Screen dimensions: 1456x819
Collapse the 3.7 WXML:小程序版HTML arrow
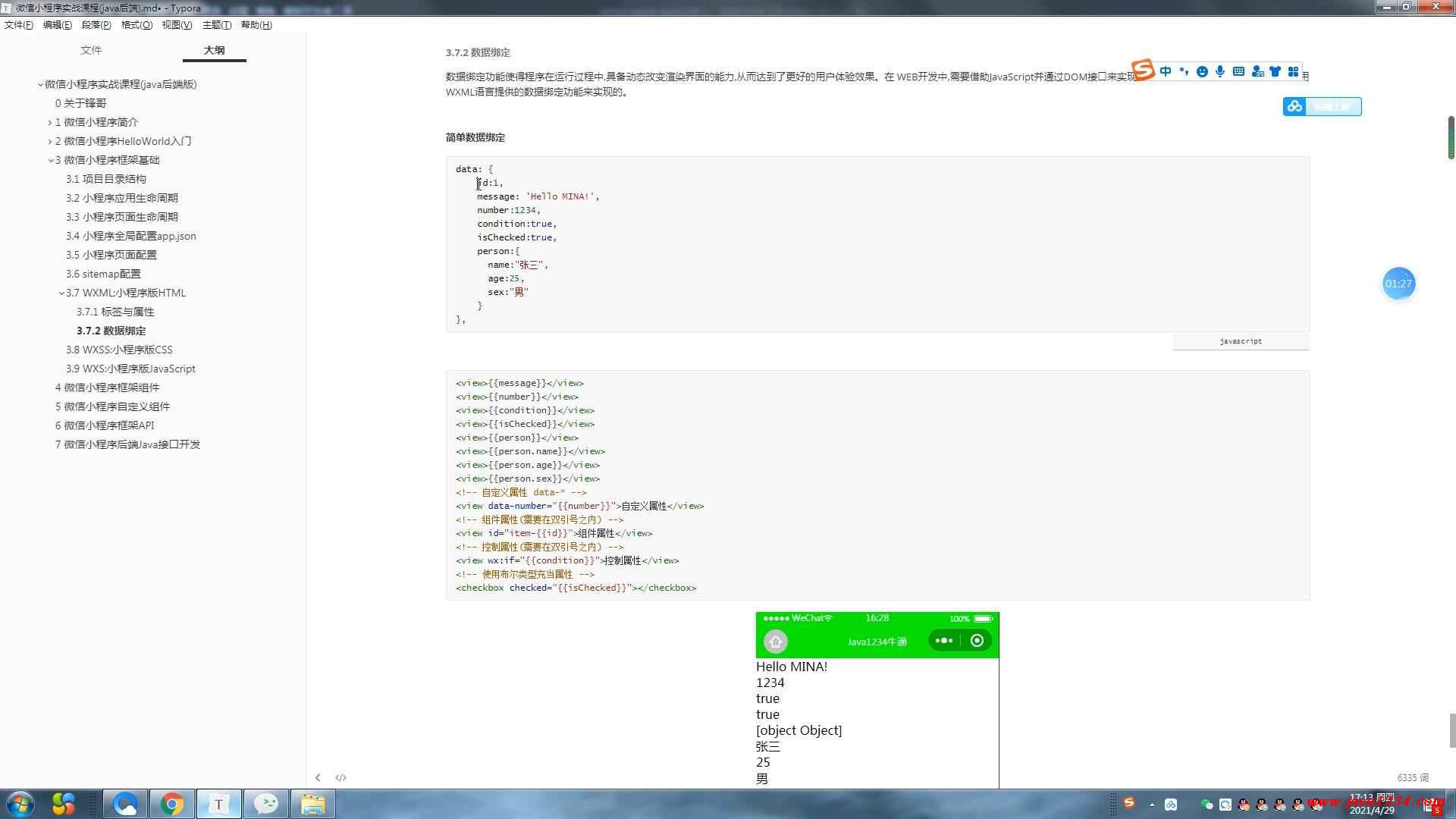pos(61,293)
